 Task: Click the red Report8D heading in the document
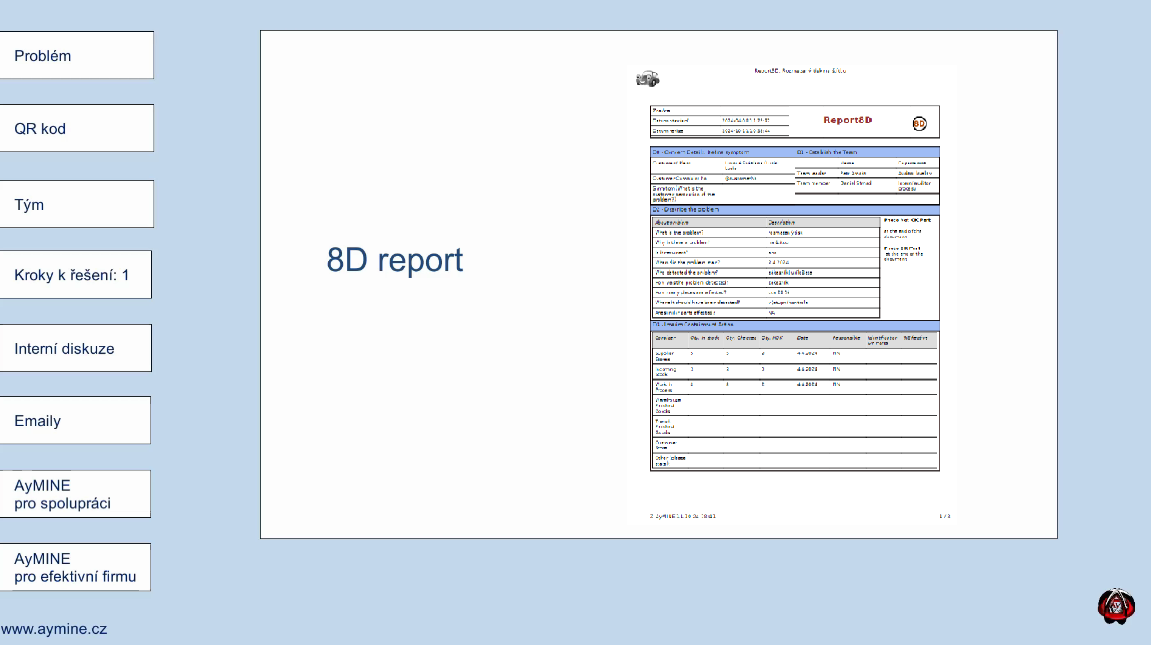[x=848, y=120]
